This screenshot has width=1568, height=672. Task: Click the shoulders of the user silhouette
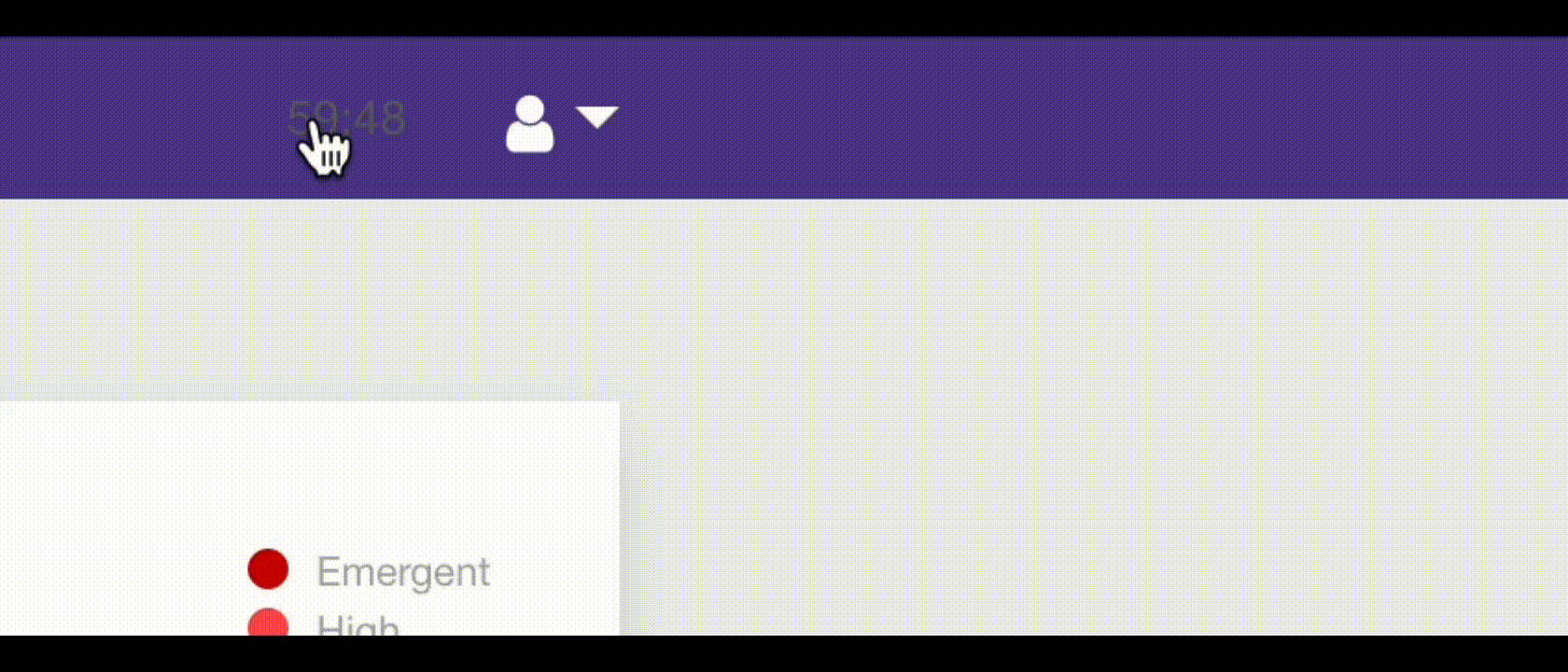(529, 138)
